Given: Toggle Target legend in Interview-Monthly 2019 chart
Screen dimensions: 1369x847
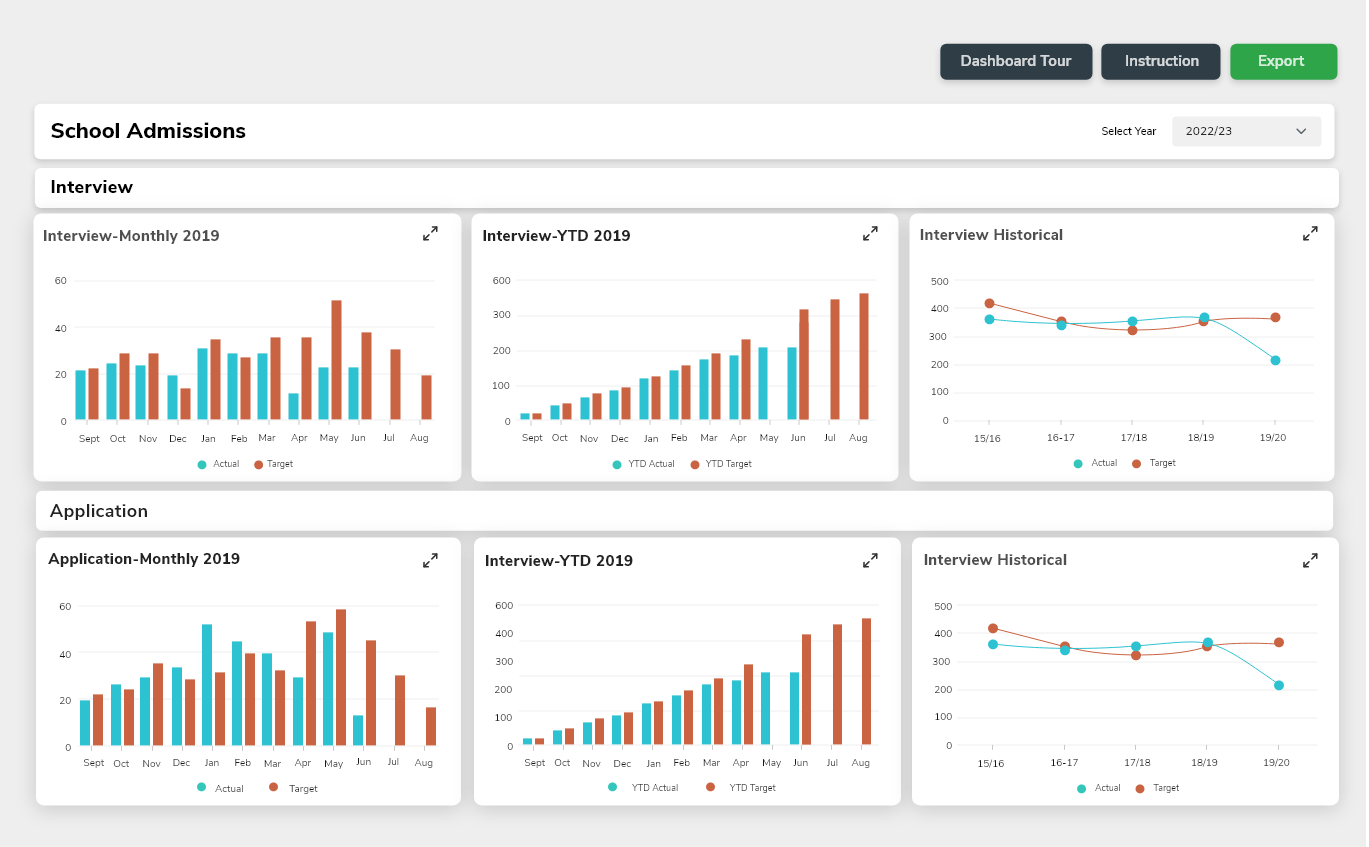Looking at the screenshot, I should (273, 464).
